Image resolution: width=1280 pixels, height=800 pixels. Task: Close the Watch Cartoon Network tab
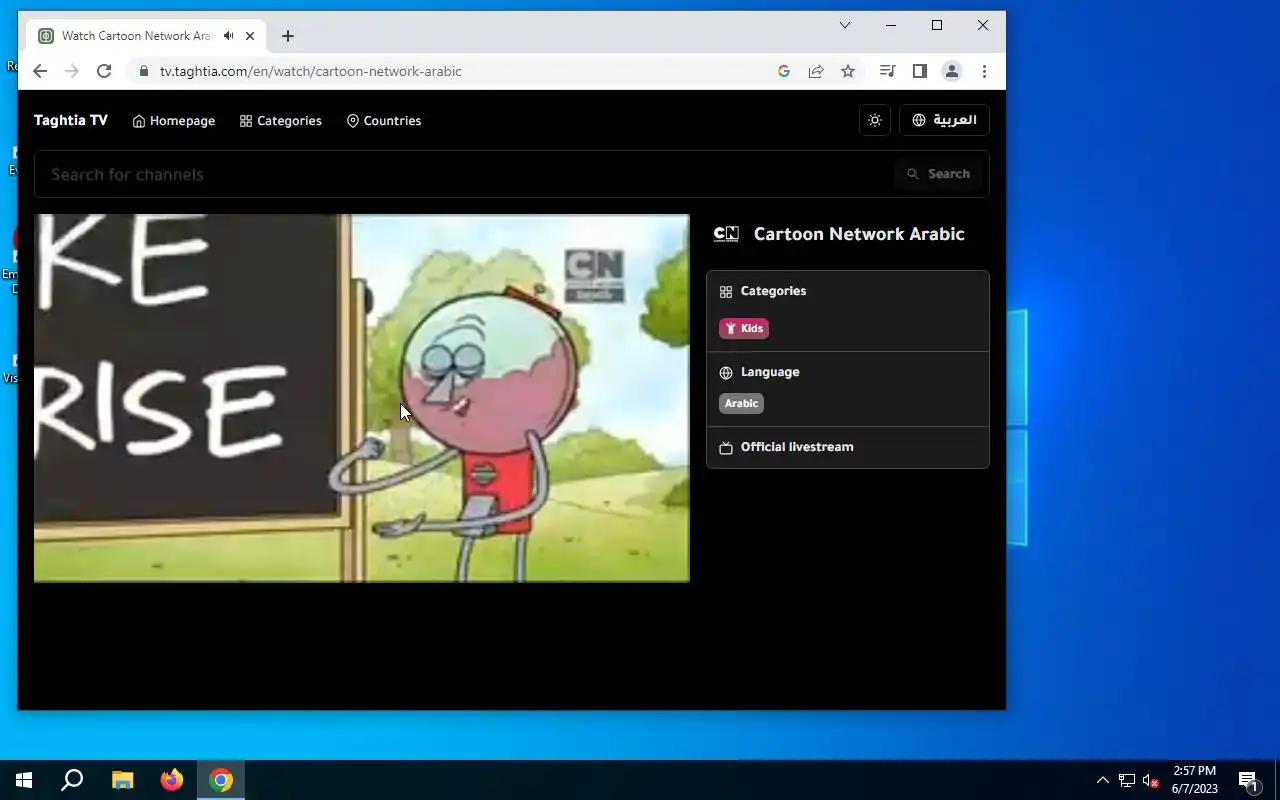point(250,36)
